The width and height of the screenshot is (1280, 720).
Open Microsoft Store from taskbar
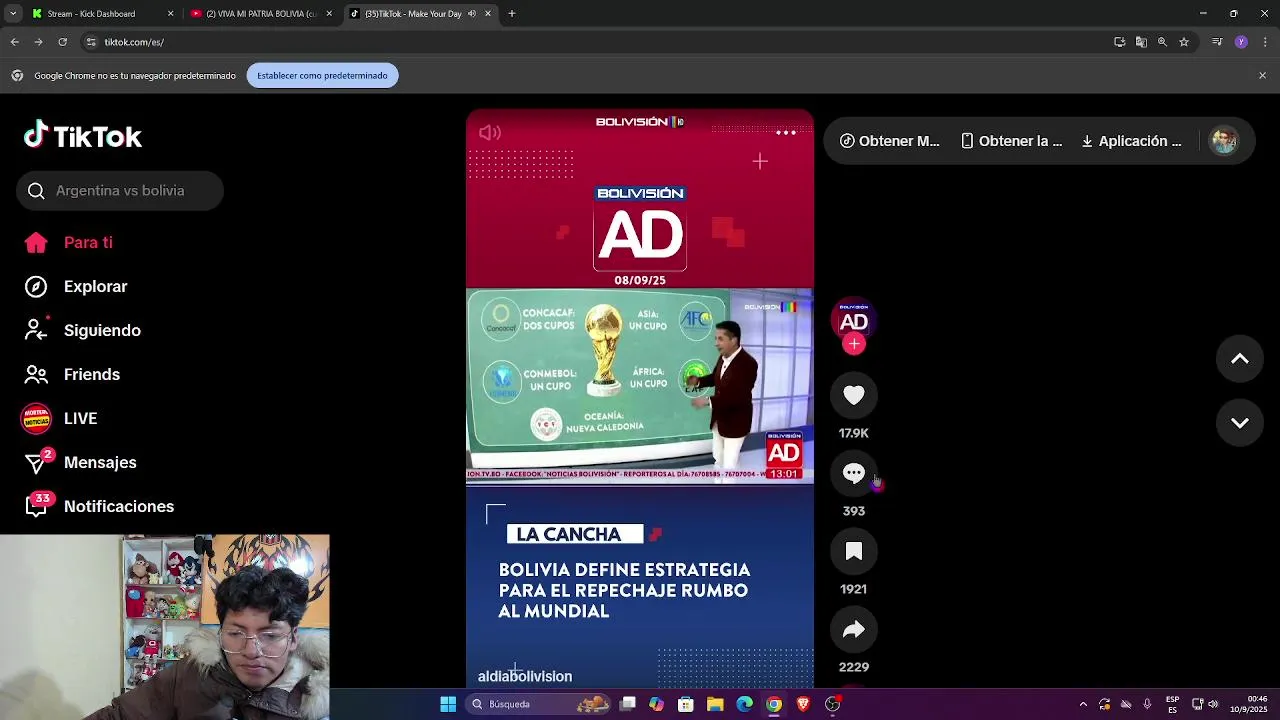686,704
